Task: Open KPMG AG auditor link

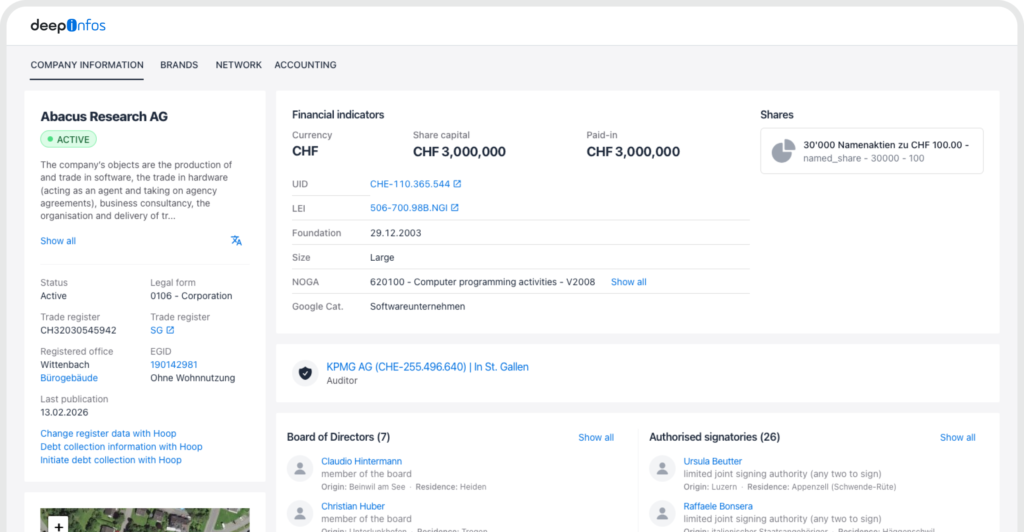Action: coord(427,367)
